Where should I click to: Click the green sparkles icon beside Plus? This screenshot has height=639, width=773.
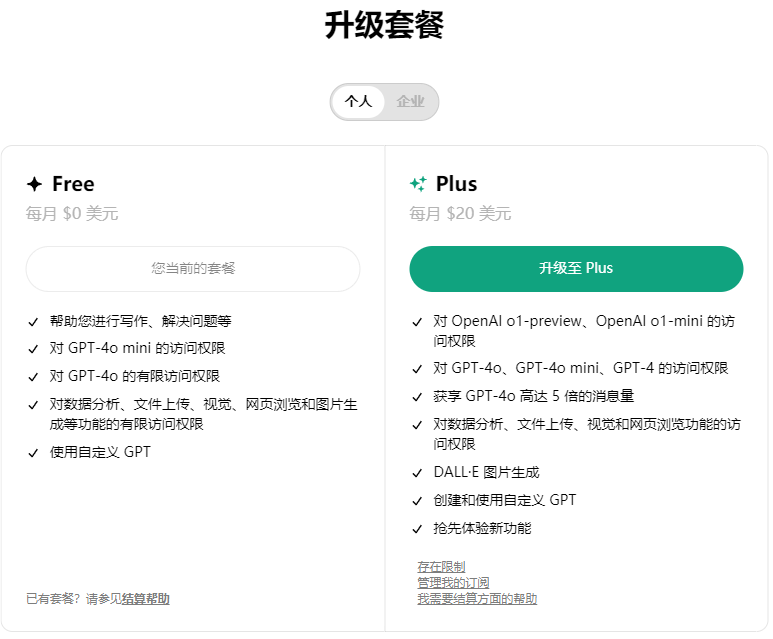click(x=418, y=184)
